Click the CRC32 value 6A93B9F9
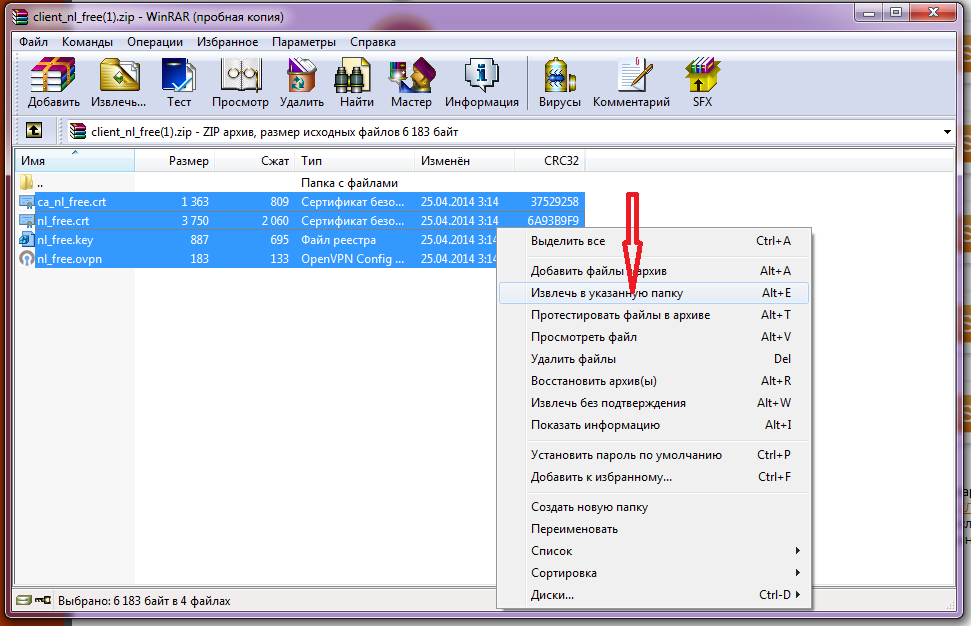Viewport: 971px width, 626px height. 553,221
